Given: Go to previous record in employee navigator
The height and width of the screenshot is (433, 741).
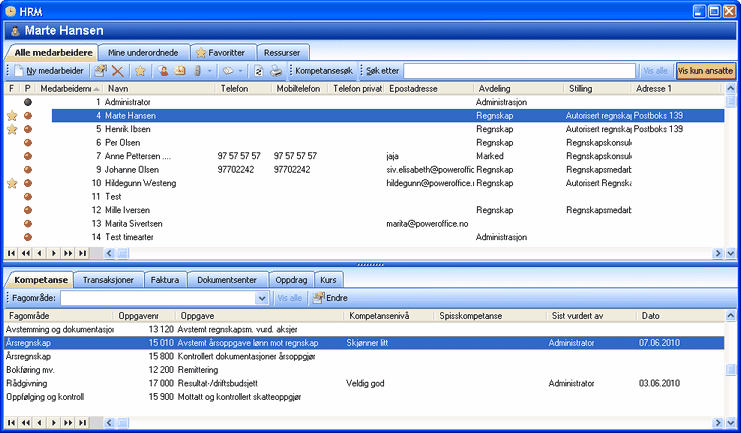Looking at the screenshot, I should (40, 253).
